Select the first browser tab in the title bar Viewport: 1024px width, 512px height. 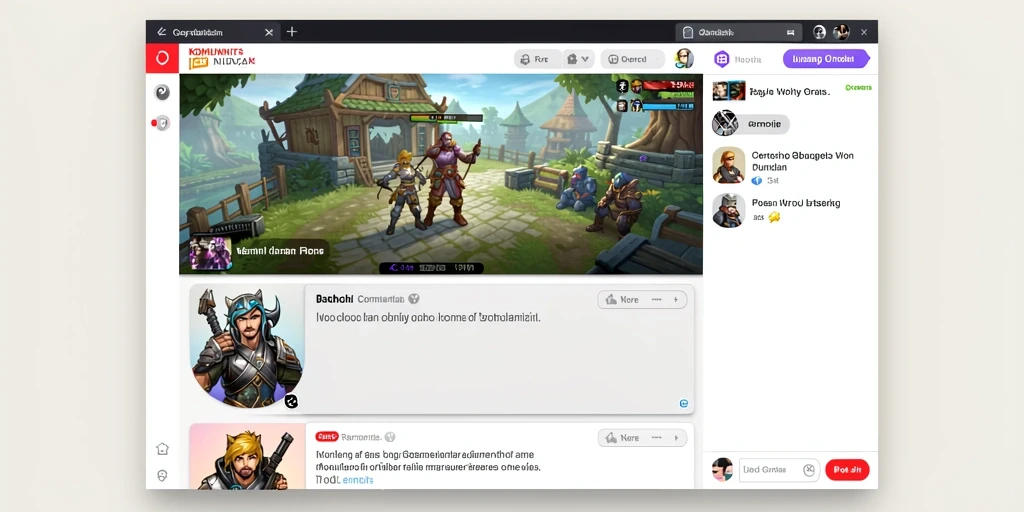click(214, 32)
